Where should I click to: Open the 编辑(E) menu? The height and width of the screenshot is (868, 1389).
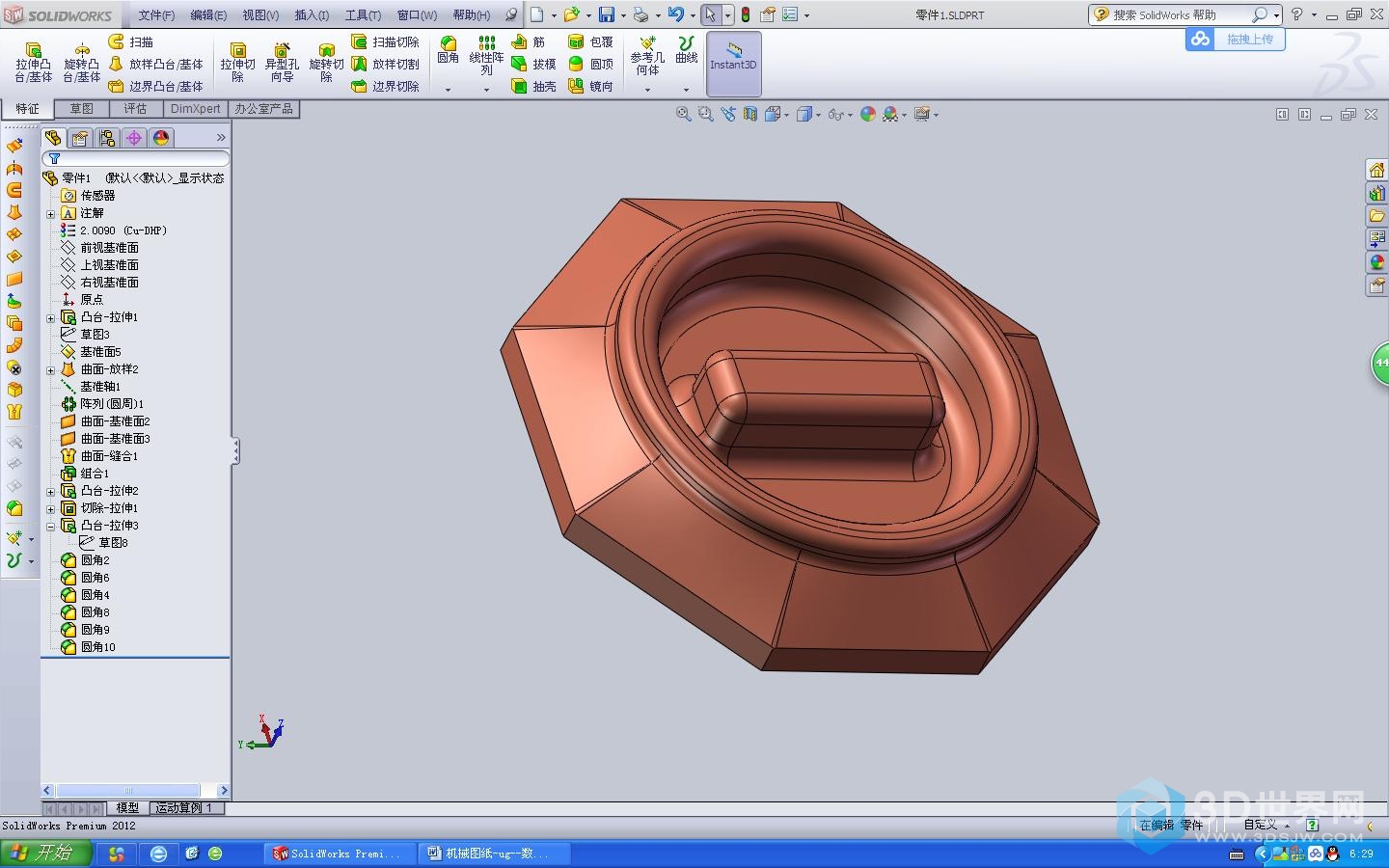click(208, 14)
